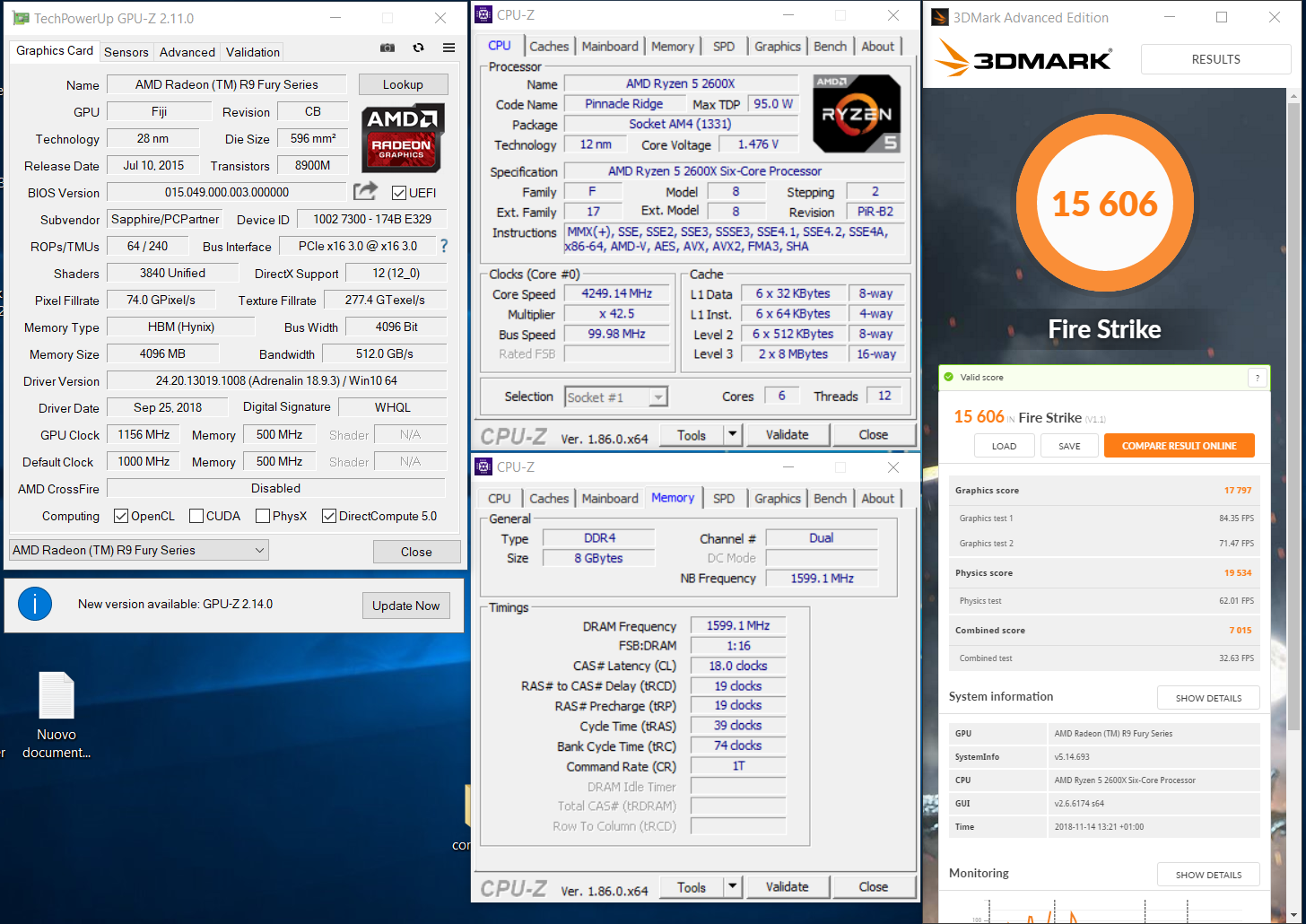Click the Specification field in CPU-Z
The width and height of the screenshot is (1306, 924).
735,170
